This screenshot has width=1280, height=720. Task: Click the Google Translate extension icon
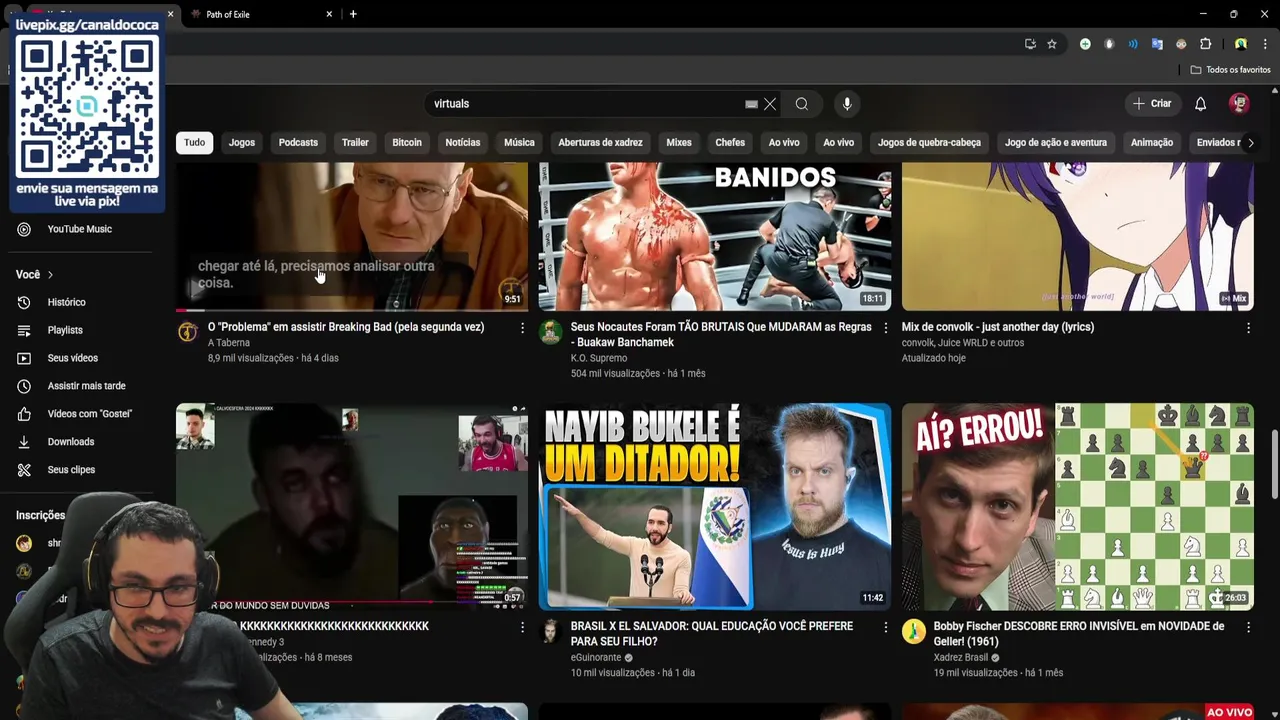coord(1157,44)
